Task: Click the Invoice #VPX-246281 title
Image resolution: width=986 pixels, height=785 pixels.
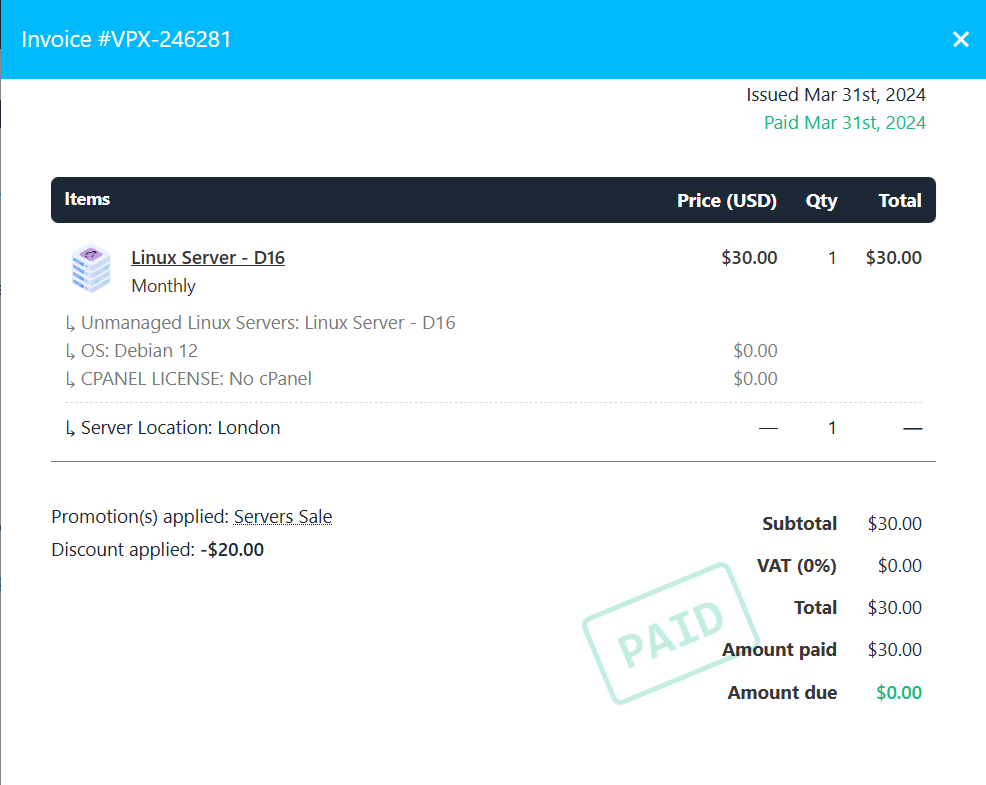Action: 126,40
